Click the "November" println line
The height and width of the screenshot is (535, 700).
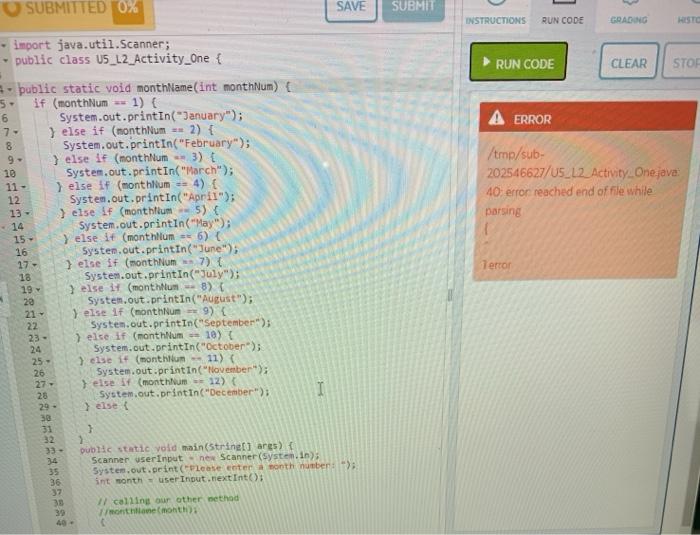[183, 371]
